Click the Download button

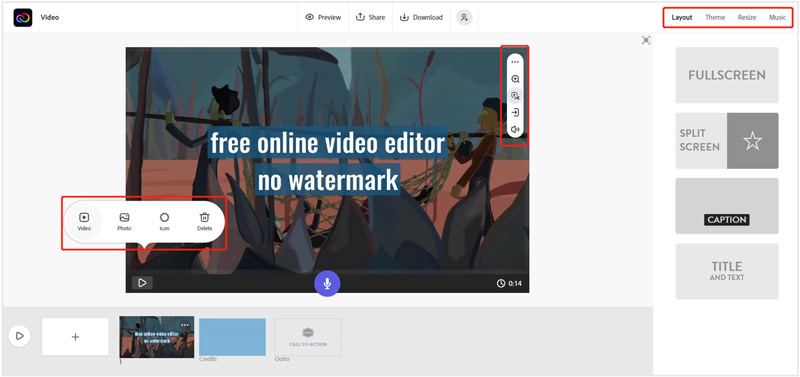421,17
